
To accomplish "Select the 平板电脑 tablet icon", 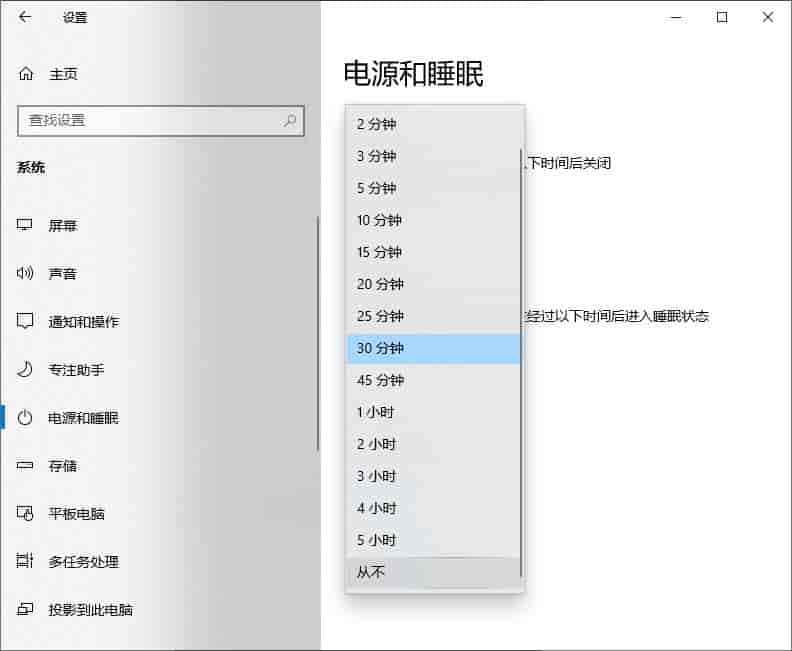I will point(25,513).
